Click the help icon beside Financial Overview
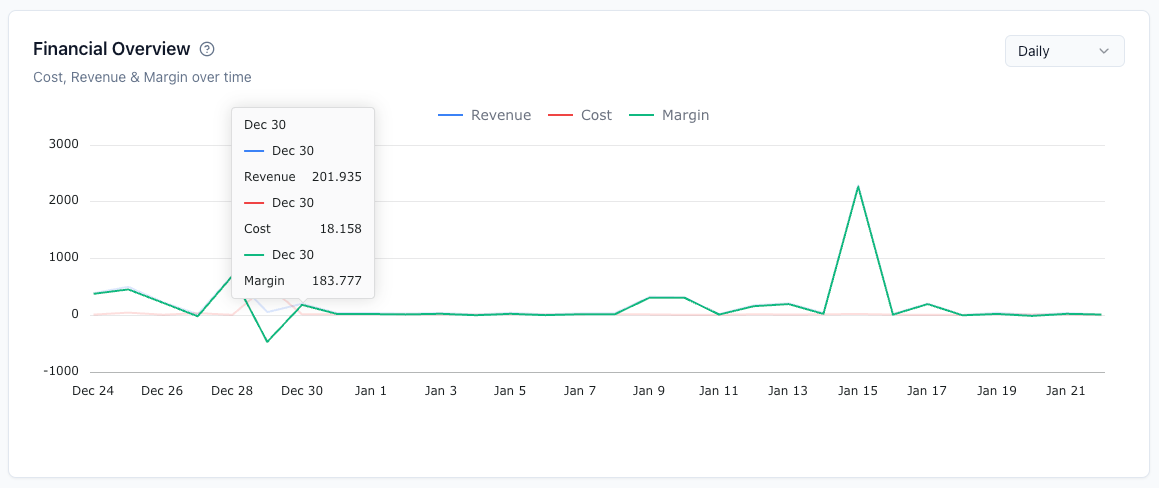The height and width of the screenshot is (488, 1159). (x=208, y=50)
